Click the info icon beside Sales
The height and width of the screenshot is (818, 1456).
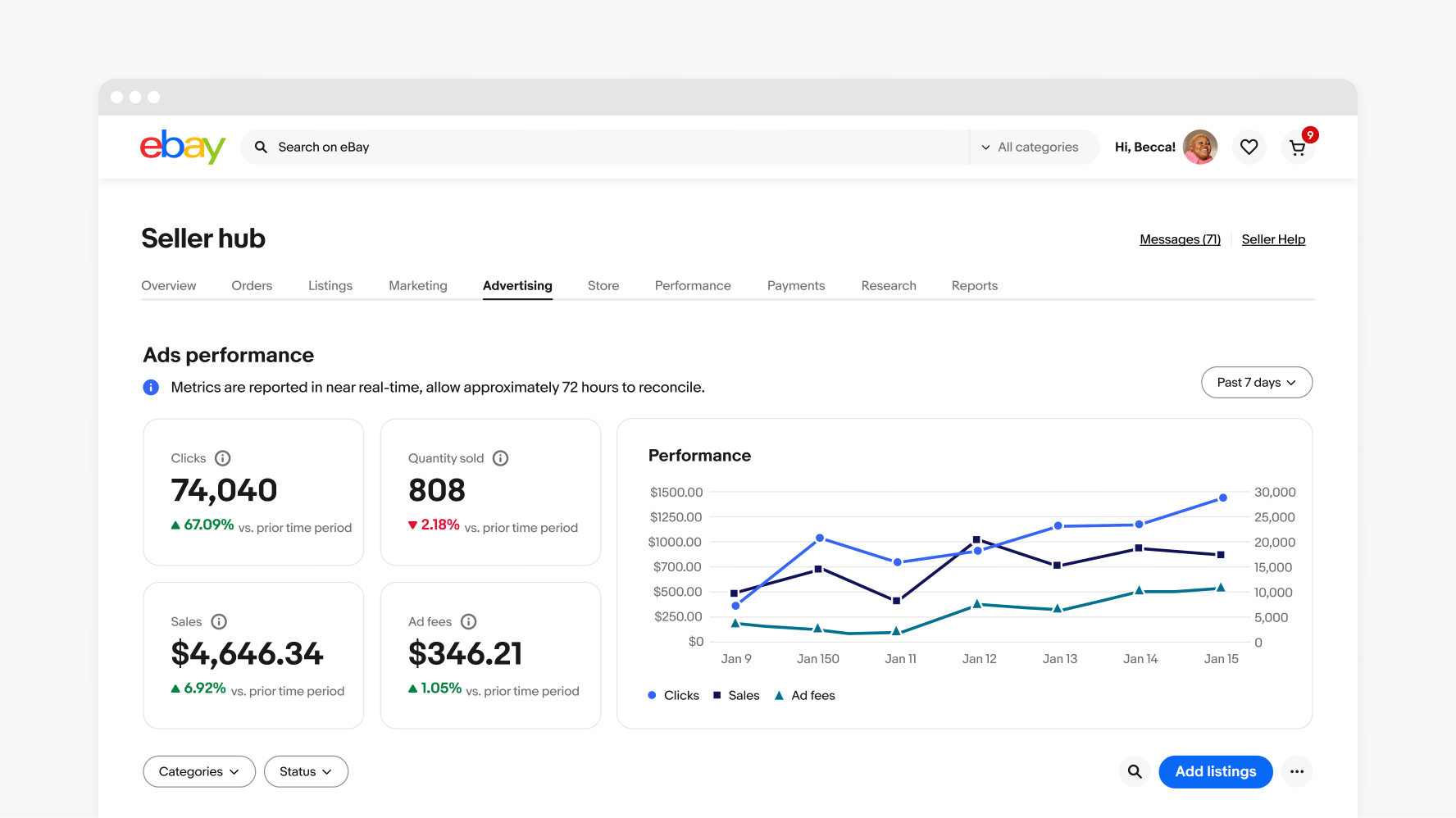click(x=219, y=621)
